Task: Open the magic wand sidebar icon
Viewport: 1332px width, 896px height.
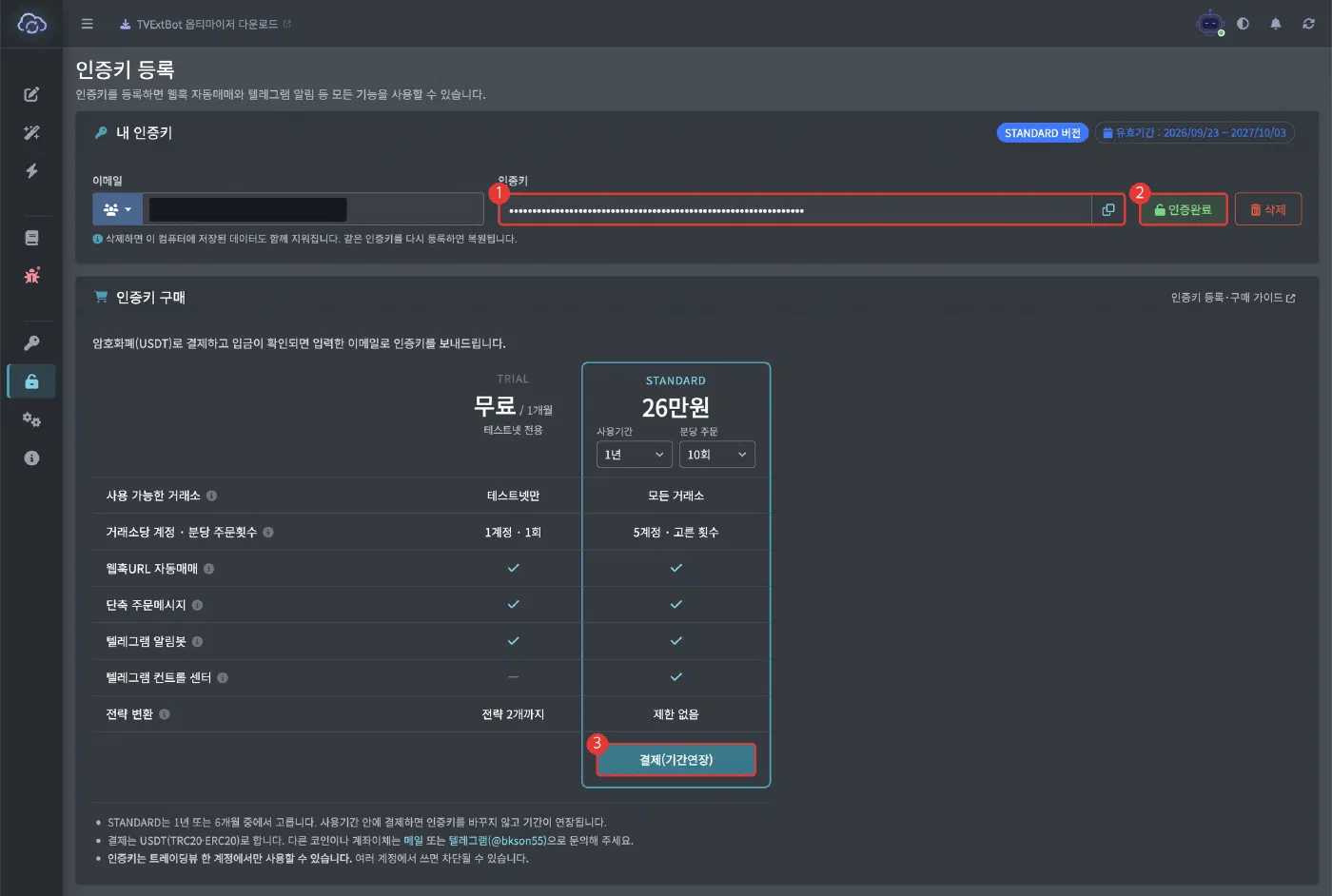Action: click(x=31, y=132)
